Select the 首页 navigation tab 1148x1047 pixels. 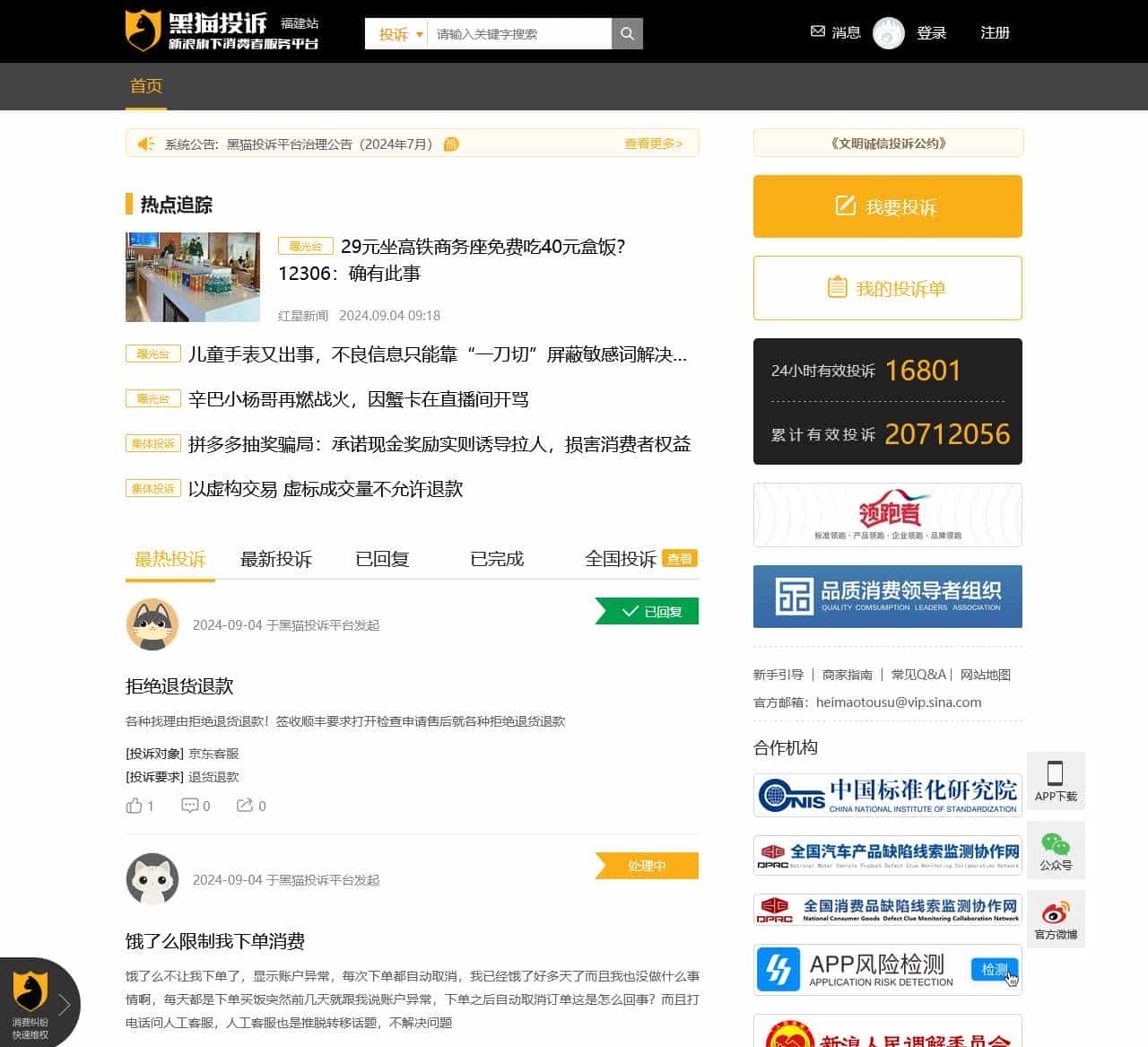pos(145,86)
